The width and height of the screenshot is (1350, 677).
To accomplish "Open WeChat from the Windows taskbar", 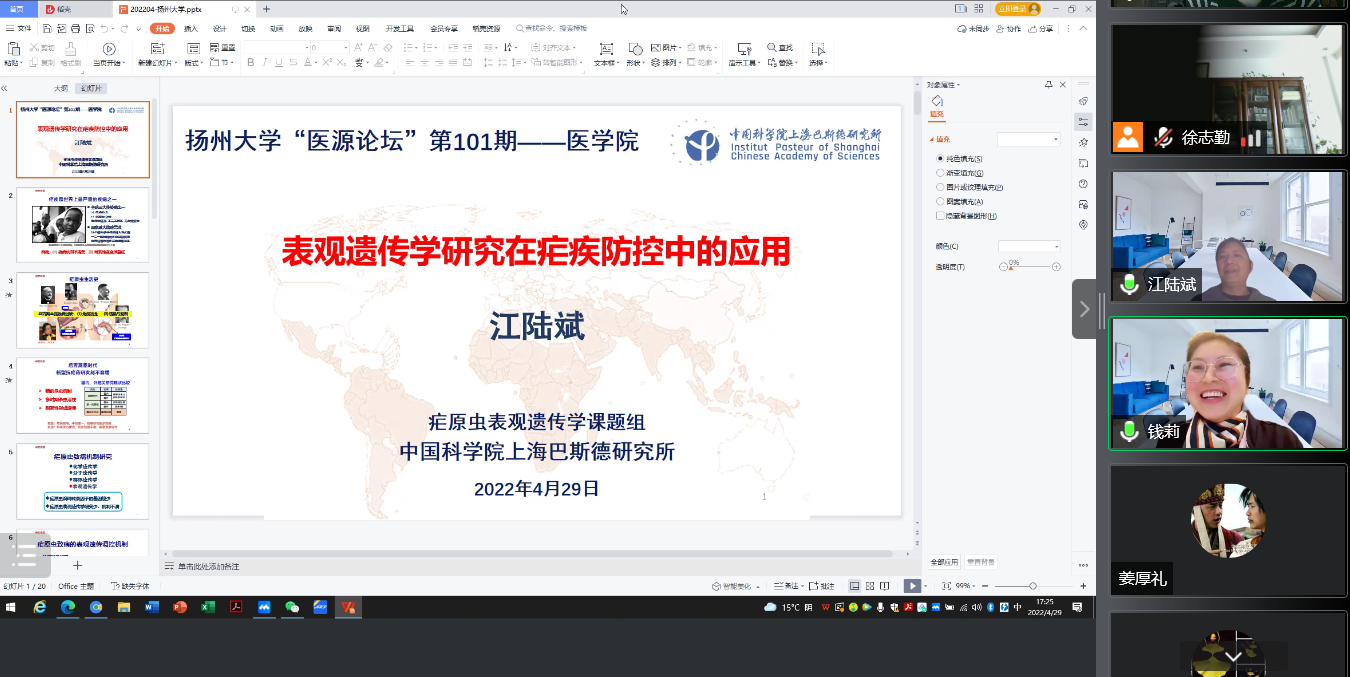I will click(292, 607).
